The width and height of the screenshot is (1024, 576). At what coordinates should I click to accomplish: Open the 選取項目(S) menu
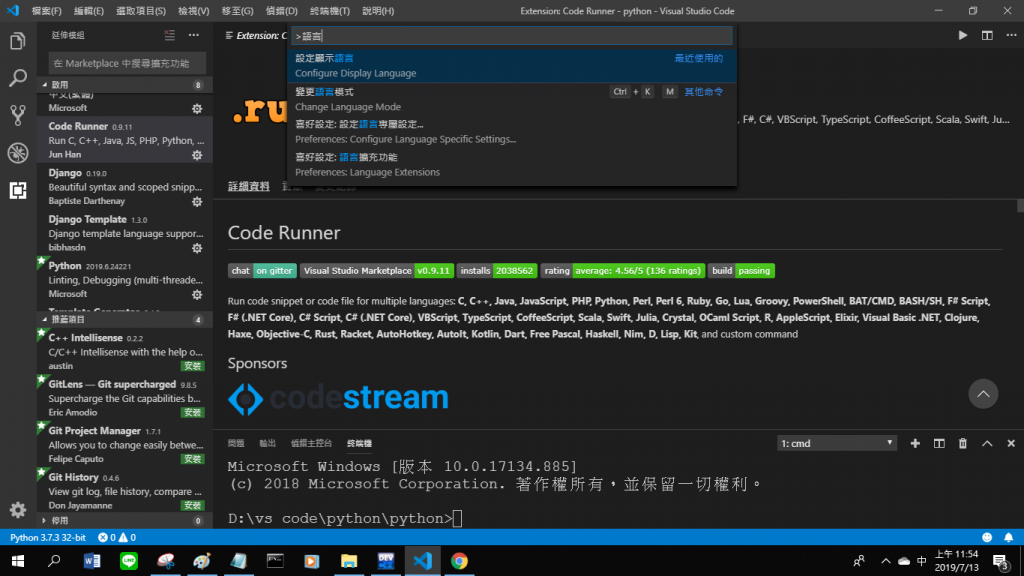pos(141,11)
